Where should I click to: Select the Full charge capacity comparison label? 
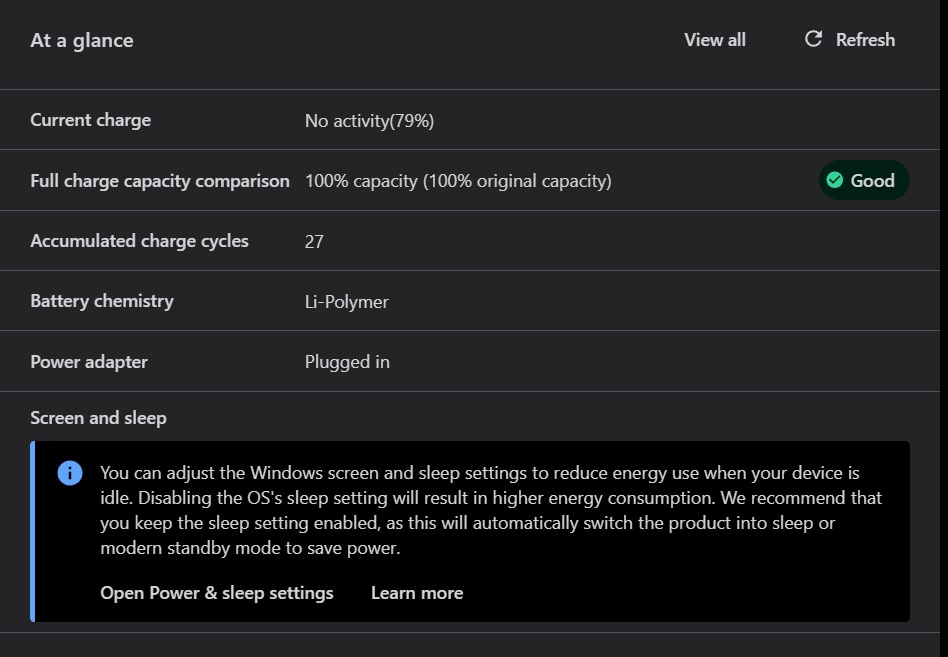(160, 181)
